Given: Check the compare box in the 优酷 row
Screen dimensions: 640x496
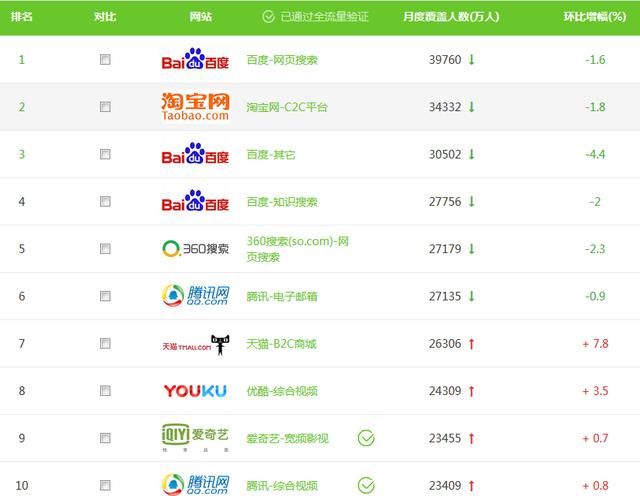Looking at the screenshot, I should (105, 391).
